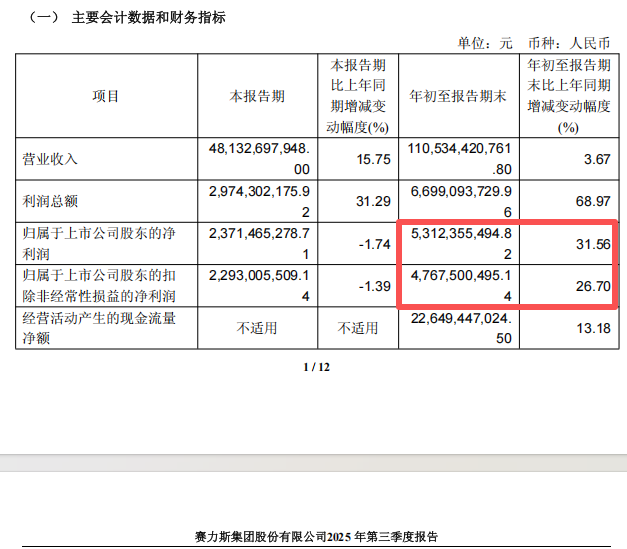
Task: Click the 年初至报告期末 column header
Action: 460,97
